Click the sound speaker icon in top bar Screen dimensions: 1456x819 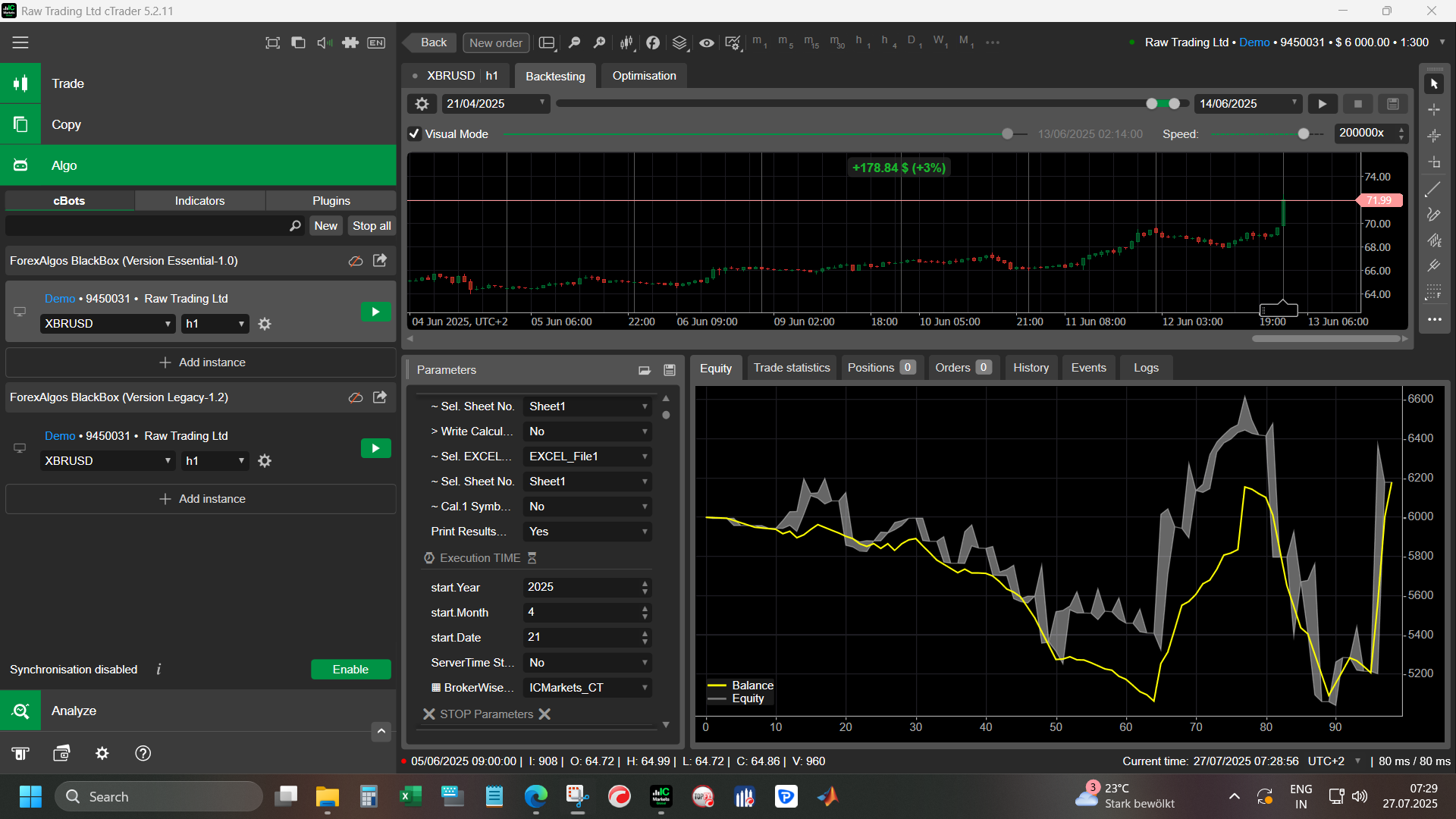[325, 42]
